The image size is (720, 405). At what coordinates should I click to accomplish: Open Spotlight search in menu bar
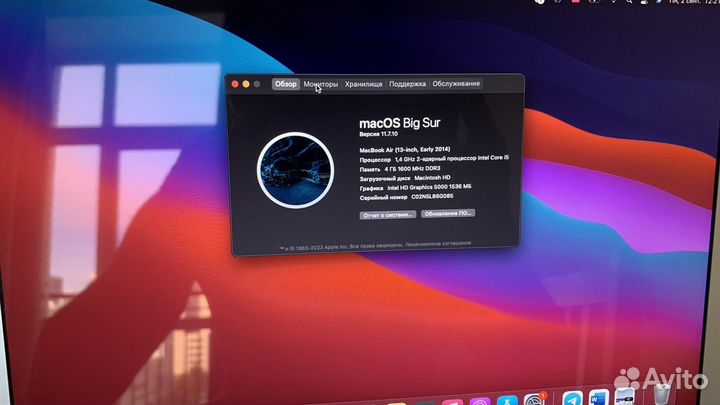click(629, 2)
